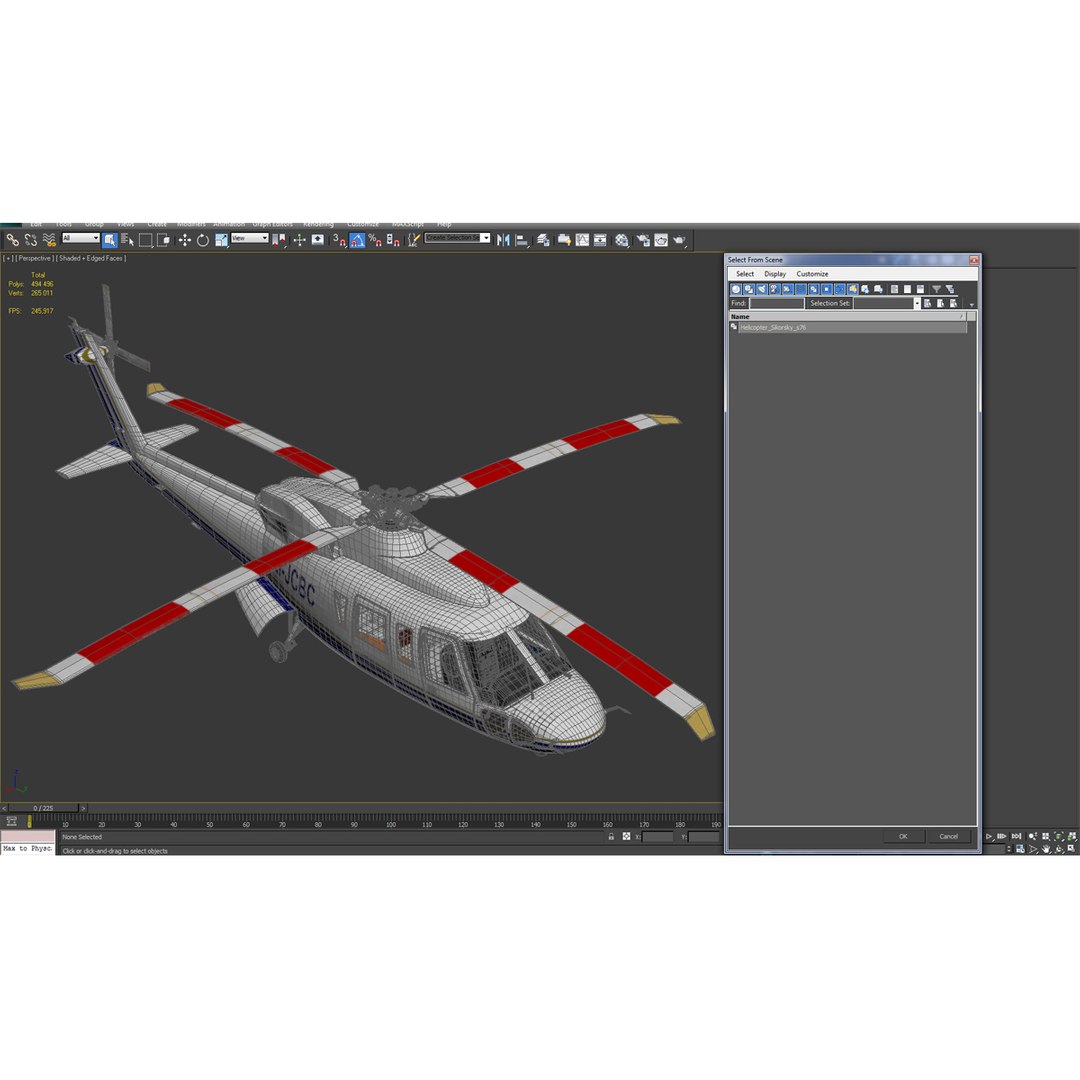Click the Unlink Selection tool

(31, 240)
